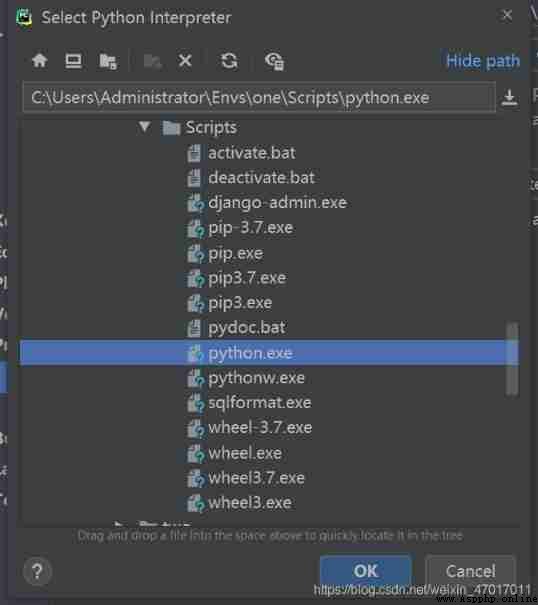Select pip.exe file

tap(225, 253)
